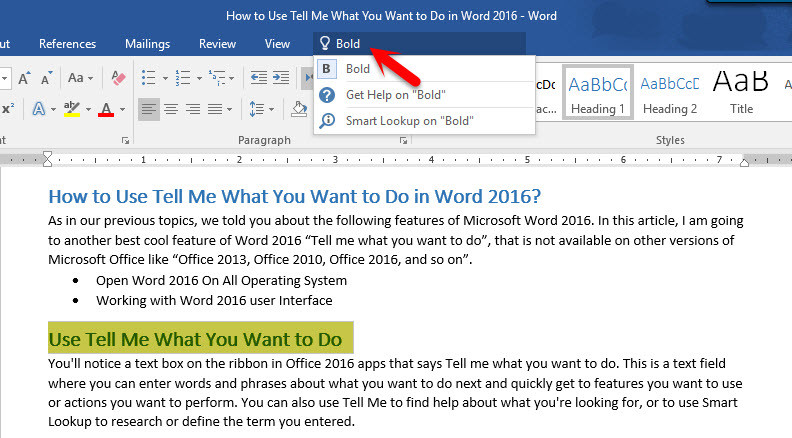
Task: Click the B icon in Tell Me results
Action: [x=327, y=69]
